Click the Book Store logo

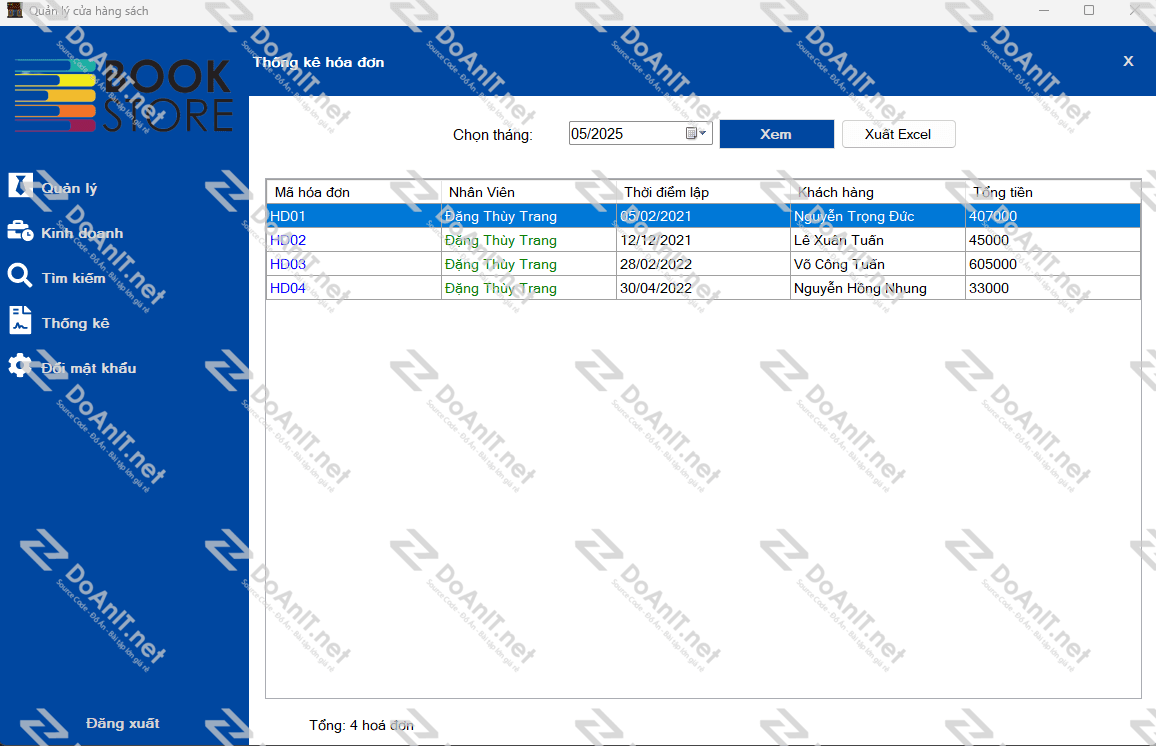[x=124, y=97]
